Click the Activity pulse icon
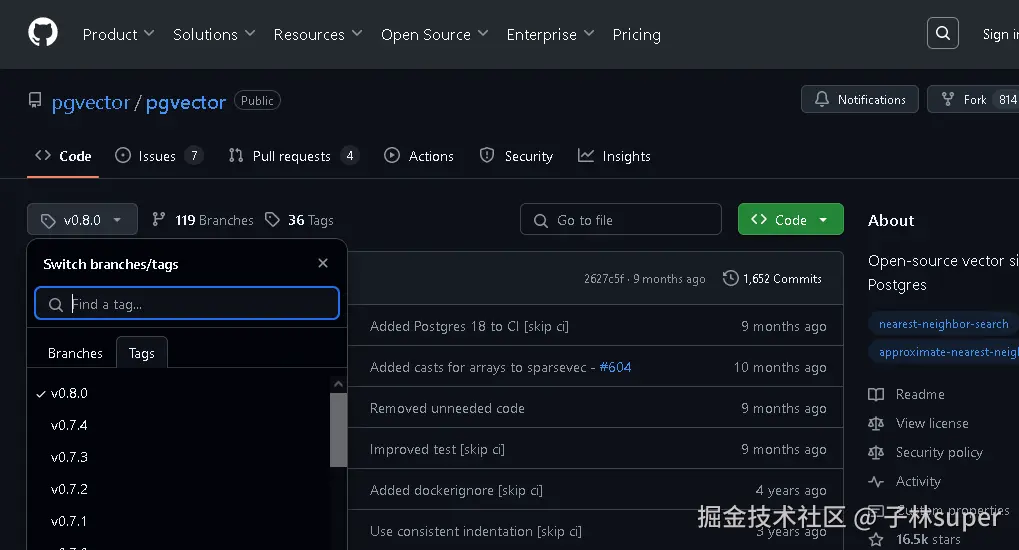Image resolution: width=1019 pixels, height=550 pixels. point(876,481)
